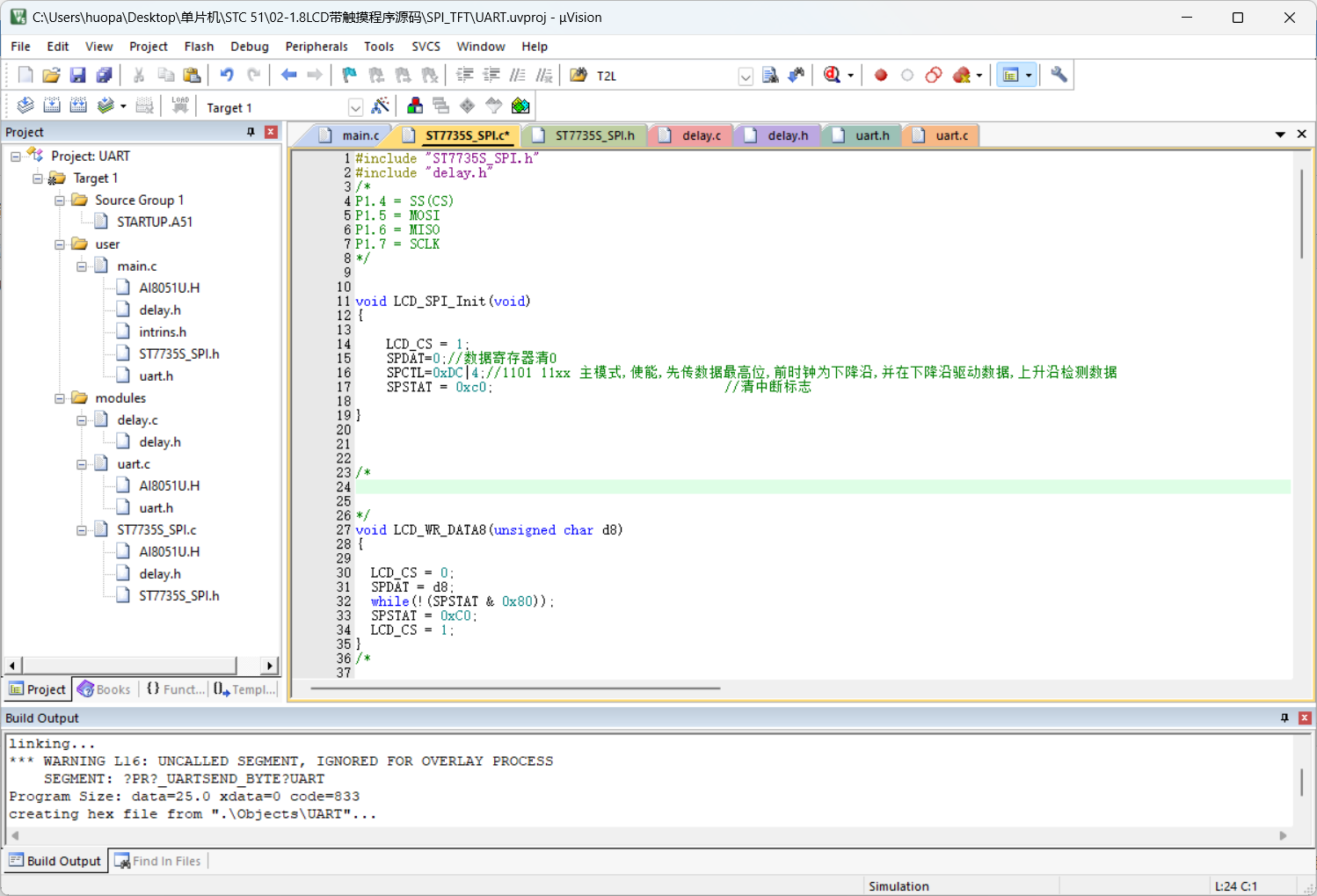Screen dimensions: 1317x896
Task: Show the Books panel tab
Action: tap(104, 689)
